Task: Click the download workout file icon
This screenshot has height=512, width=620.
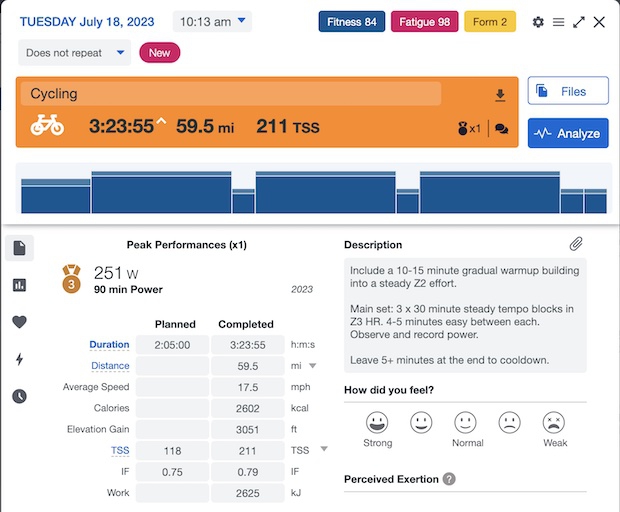Action: [501, 96]
